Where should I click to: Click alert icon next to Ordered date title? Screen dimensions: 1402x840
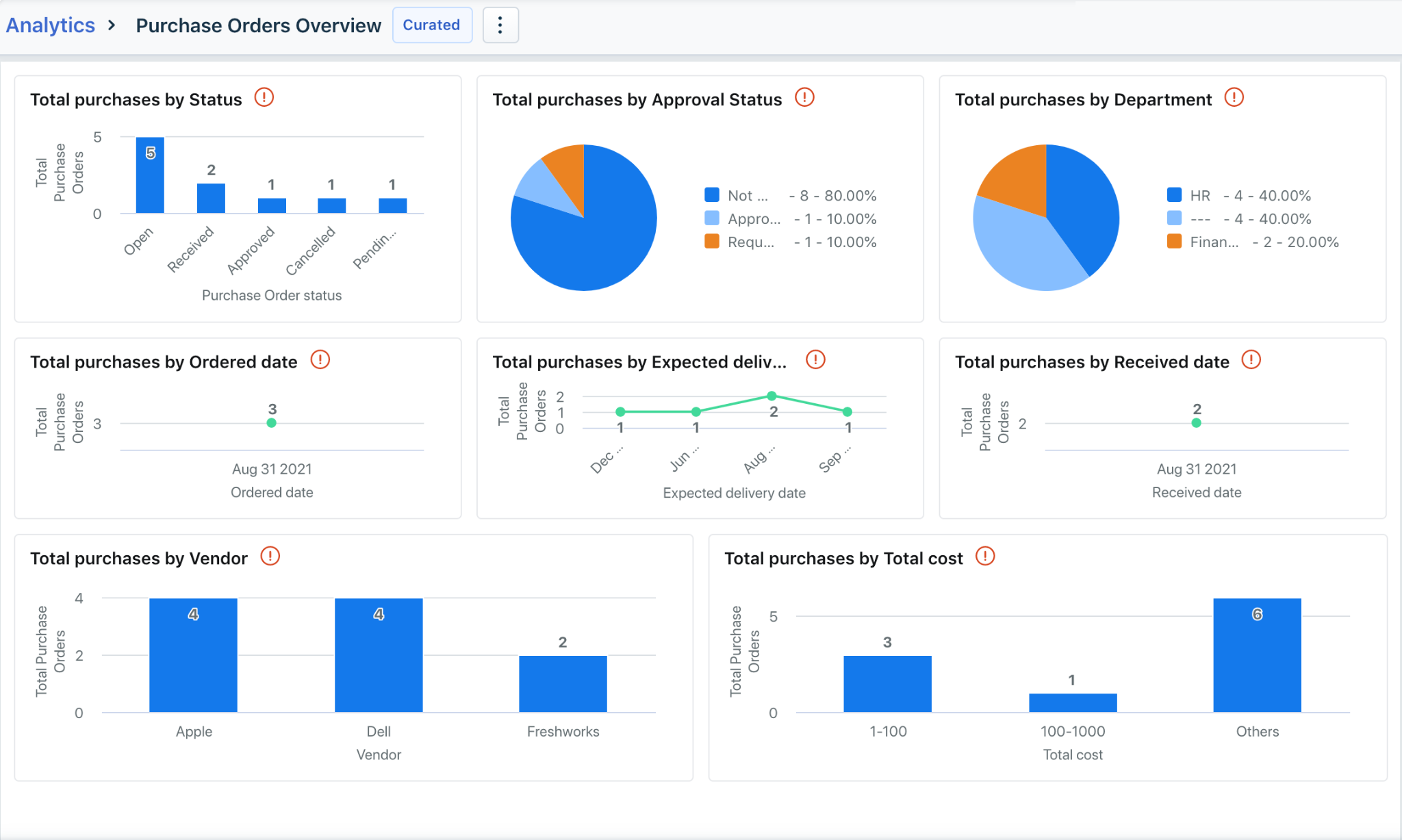[x=320, y=360]
